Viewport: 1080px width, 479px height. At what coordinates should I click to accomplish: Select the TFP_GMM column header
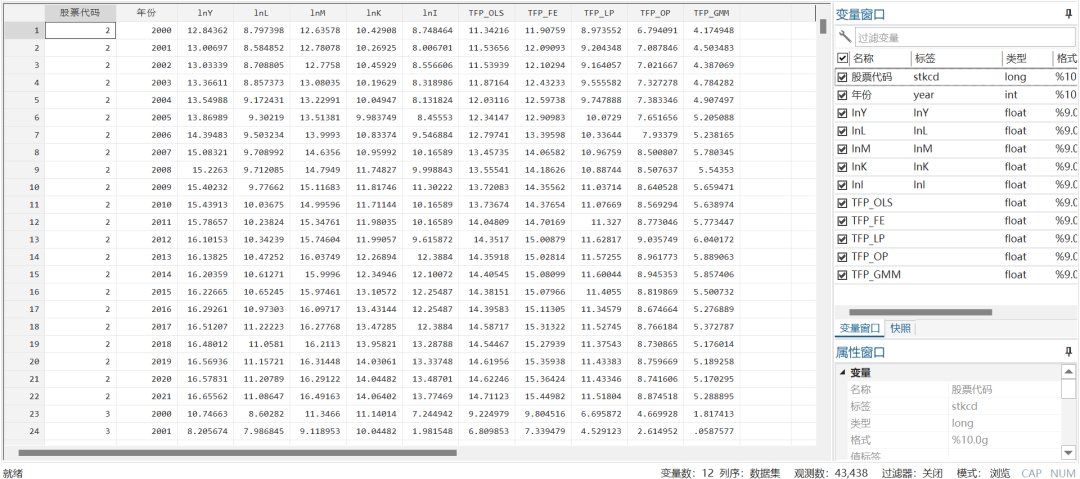click(x=712, y=12)
